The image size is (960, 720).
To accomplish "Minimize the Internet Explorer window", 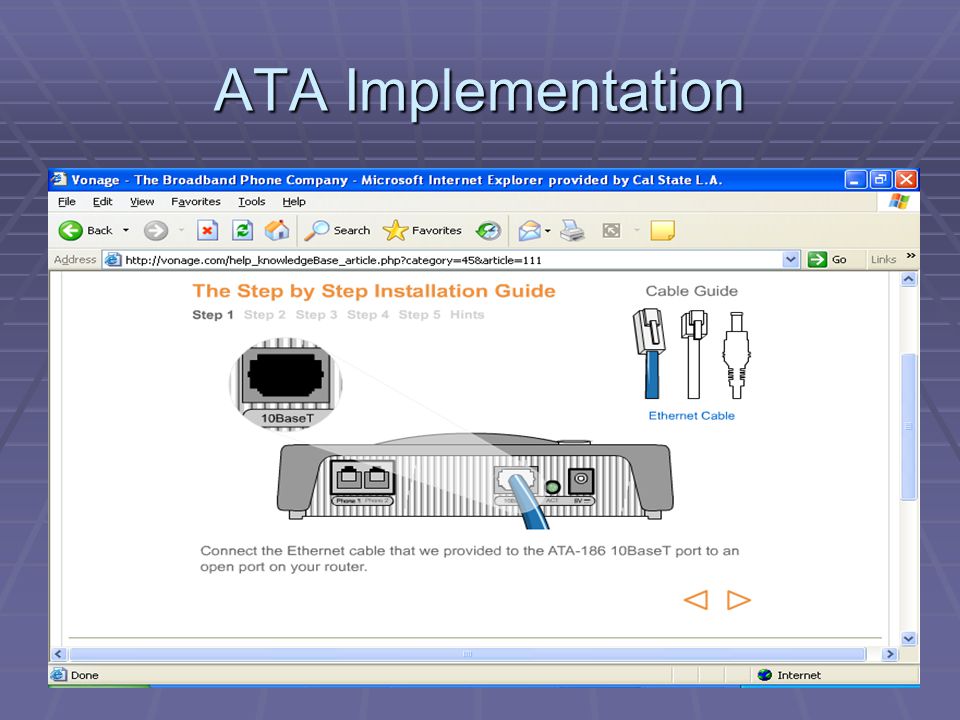I will click(x=855, y=179).
